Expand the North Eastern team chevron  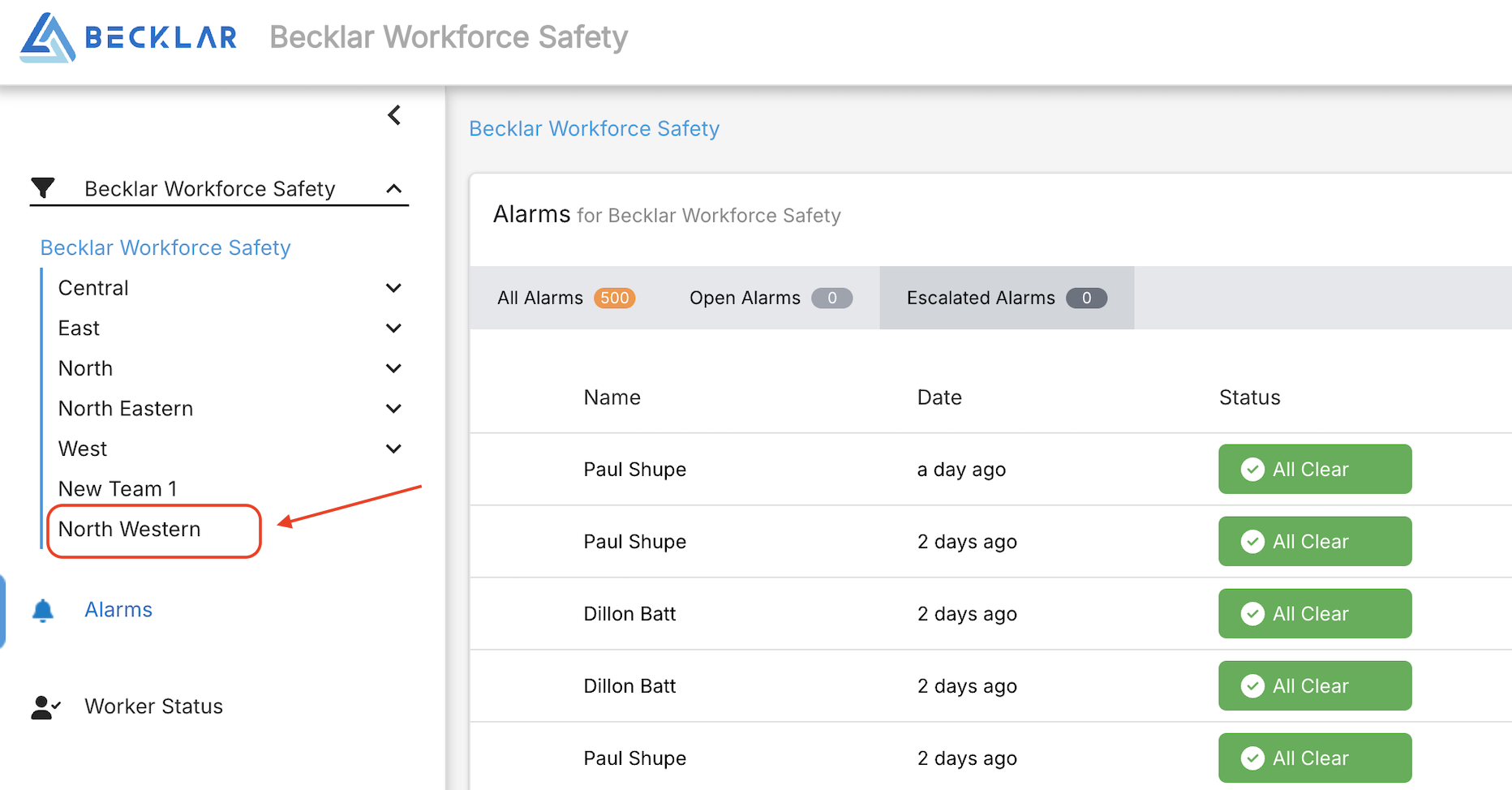click(x=394, y=409)
